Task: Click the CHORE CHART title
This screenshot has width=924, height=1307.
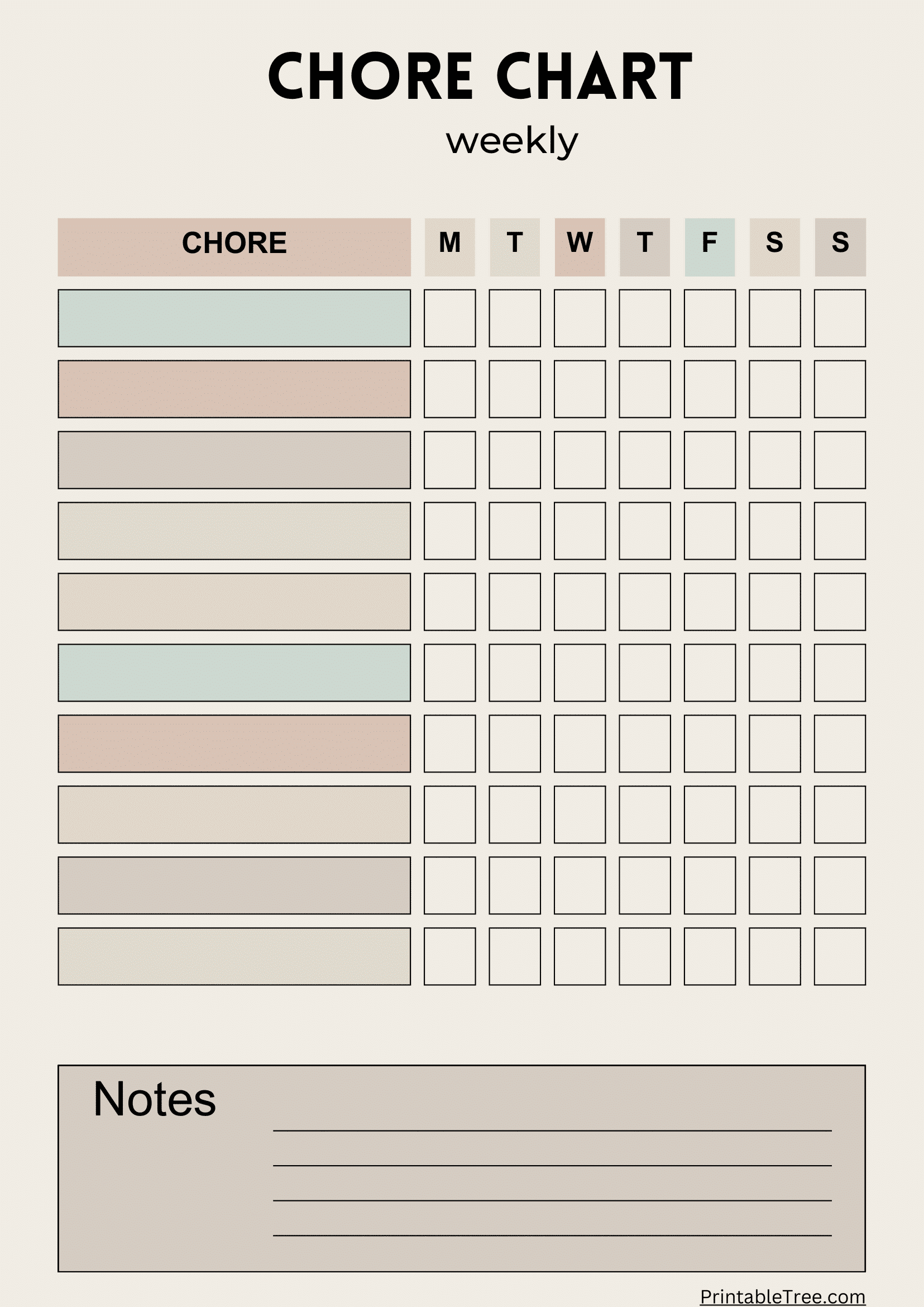Action: pyautogui.click(x=480, y=76)
